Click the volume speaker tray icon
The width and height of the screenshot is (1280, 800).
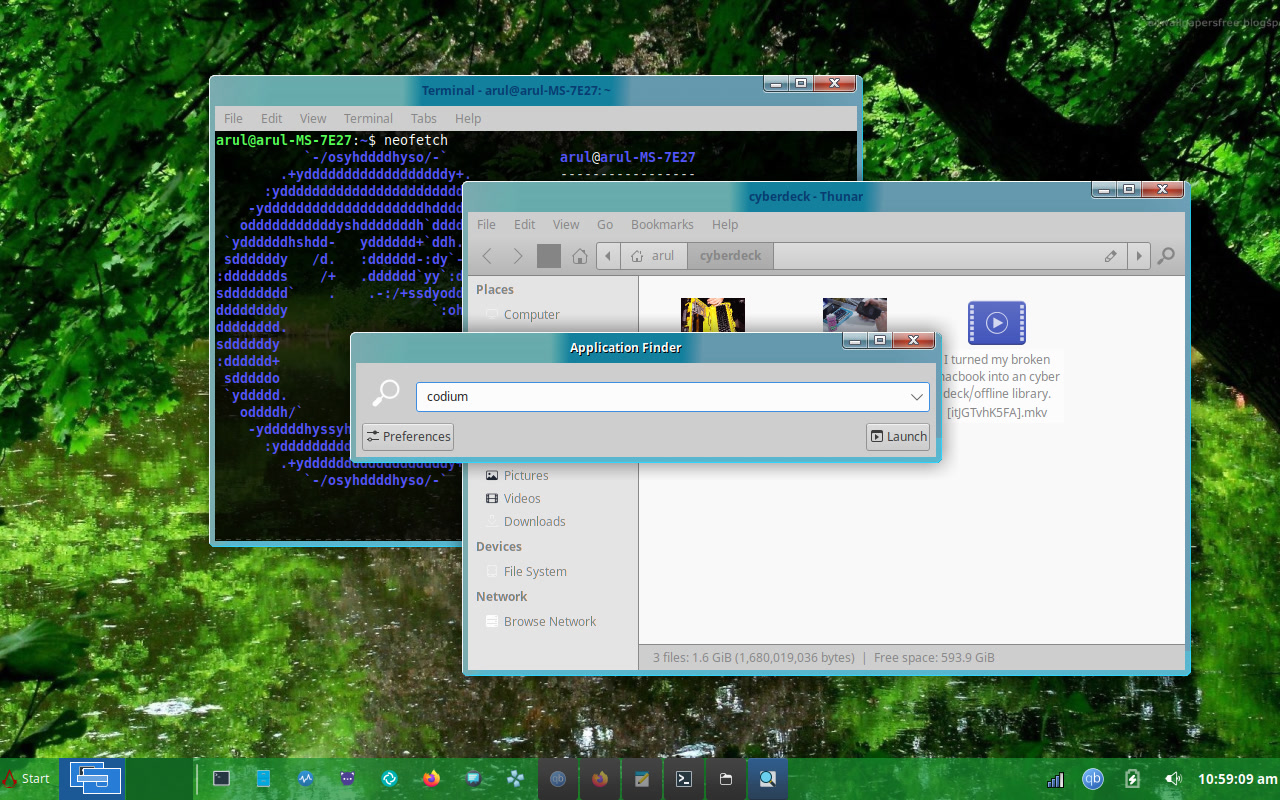1173,778
